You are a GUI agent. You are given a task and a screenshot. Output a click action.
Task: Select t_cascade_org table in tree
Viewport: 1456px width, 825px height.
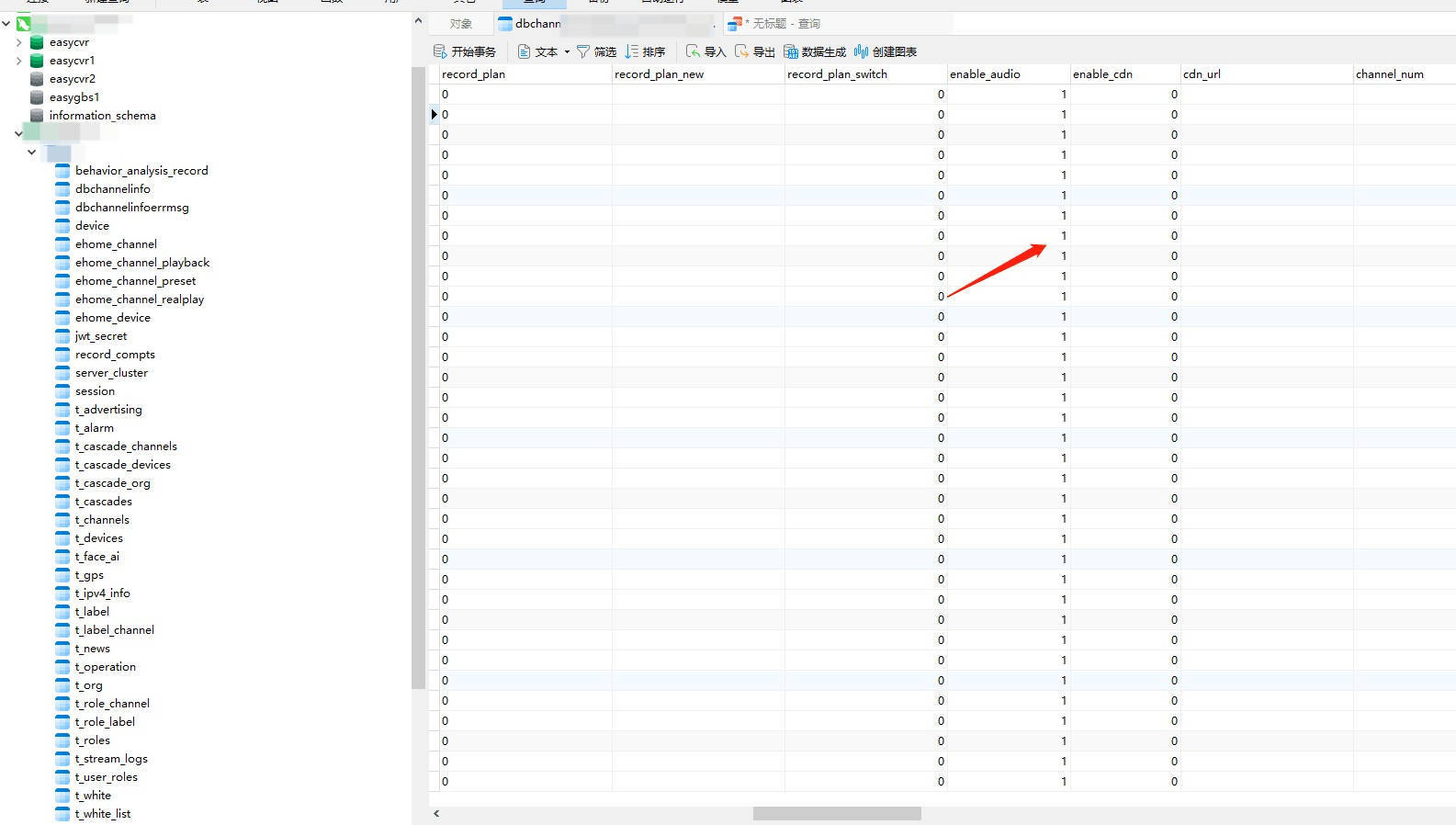pyautogui.click(x=113, y=483)
